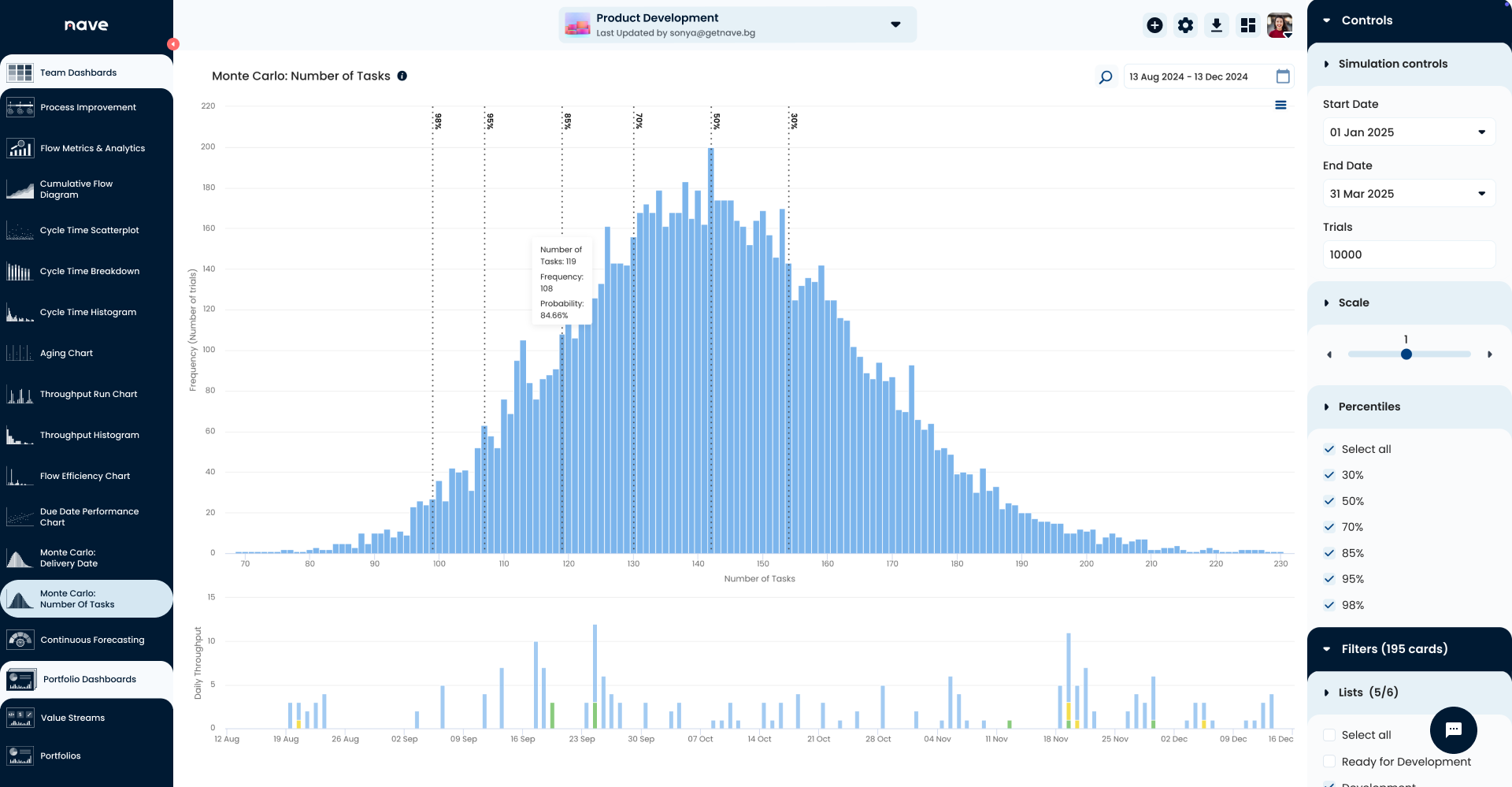Open Portfolio Dashboards from the sidebar
Screen dimensions: 1512x787
tap(88, 678)
